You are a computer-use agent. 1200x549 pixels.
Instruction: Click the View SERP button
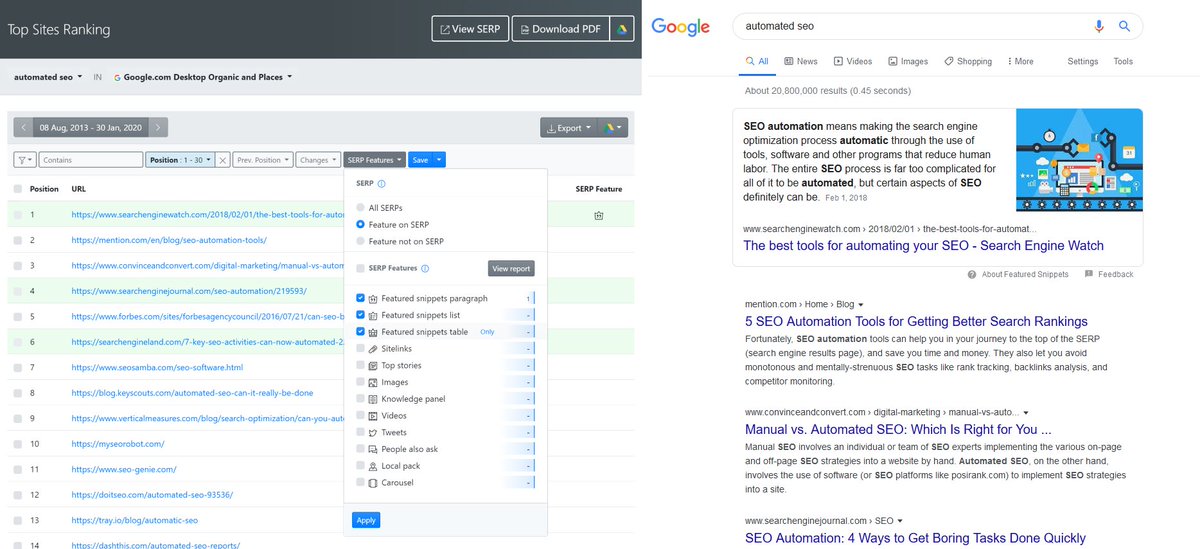coord(470,29)
